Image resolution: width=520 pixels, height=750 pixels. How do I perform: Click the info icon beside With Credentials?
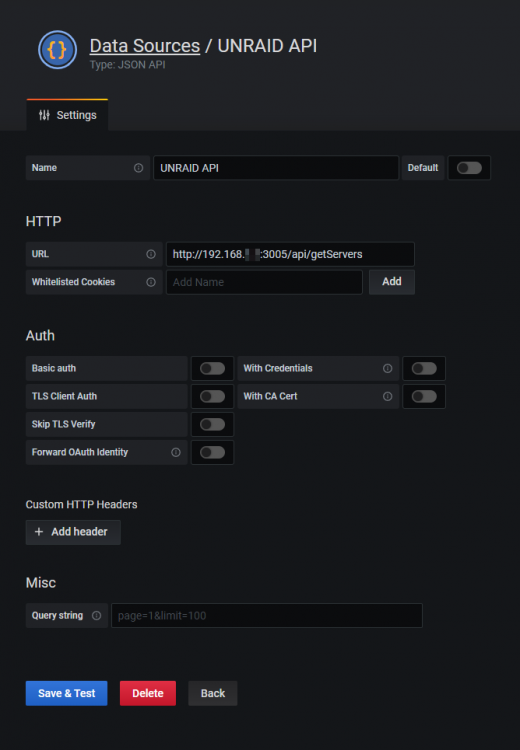pos(387,368)
